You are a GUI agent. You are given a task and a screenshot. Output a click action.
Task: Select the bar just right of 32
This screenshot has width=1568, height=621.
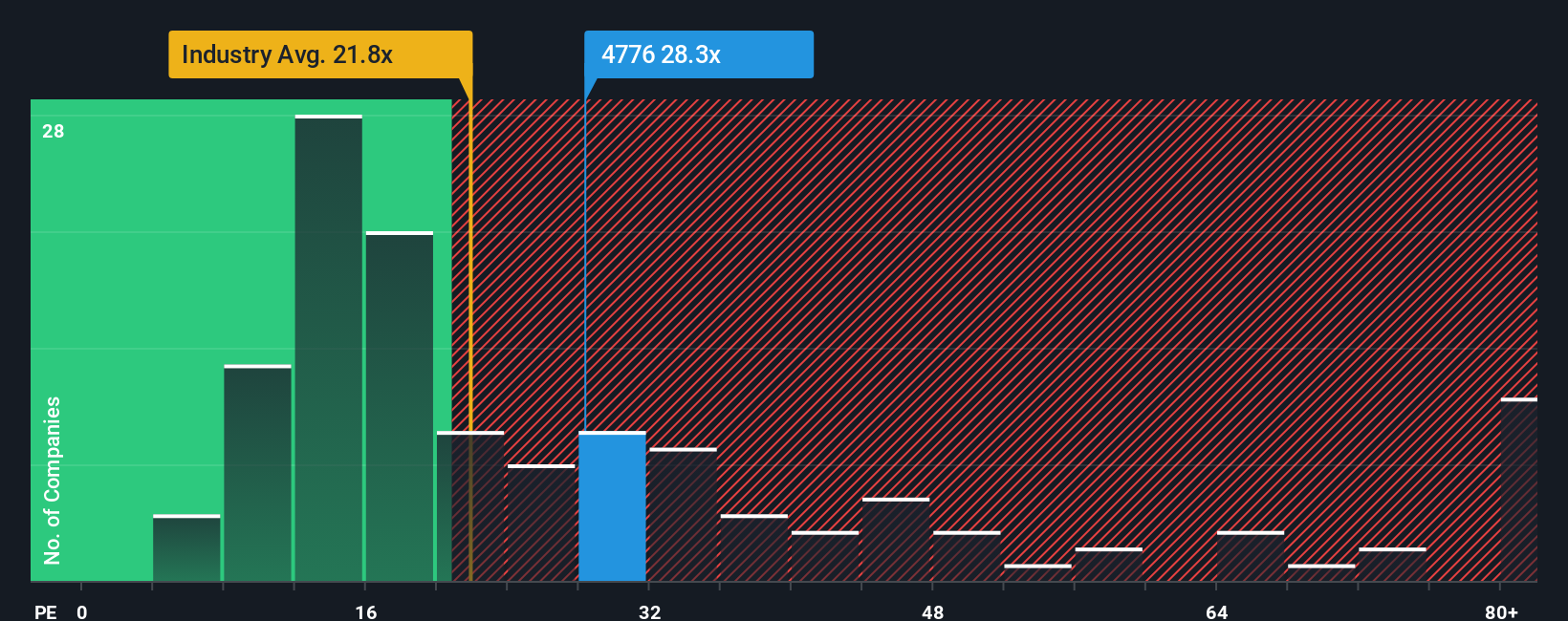point(683,514)
